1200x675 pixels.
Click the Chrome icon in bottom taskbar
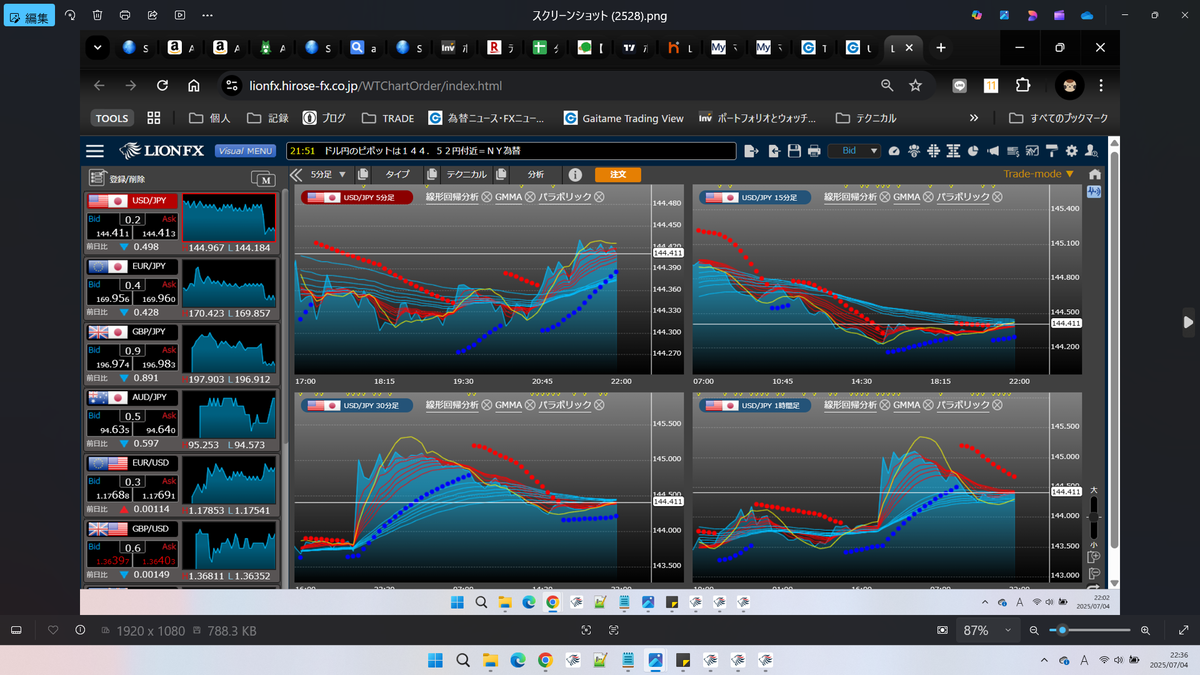(545, 660)
